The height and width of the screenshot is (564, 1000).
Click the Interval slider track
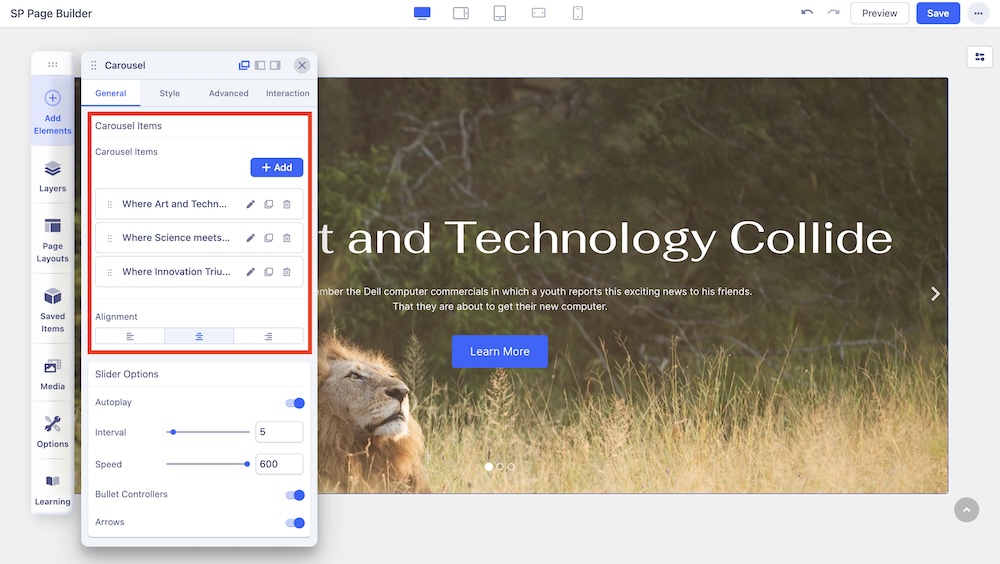208,432
